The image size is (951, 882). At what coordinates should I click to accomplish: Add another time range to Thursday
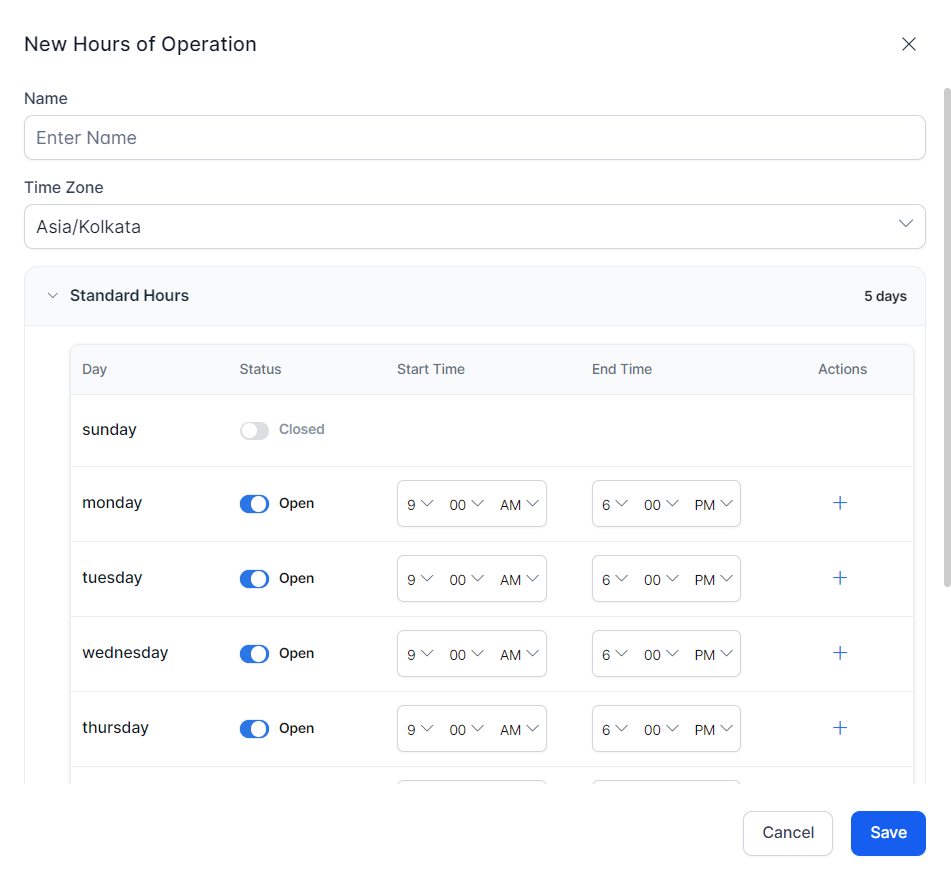(x=840, y=728)
